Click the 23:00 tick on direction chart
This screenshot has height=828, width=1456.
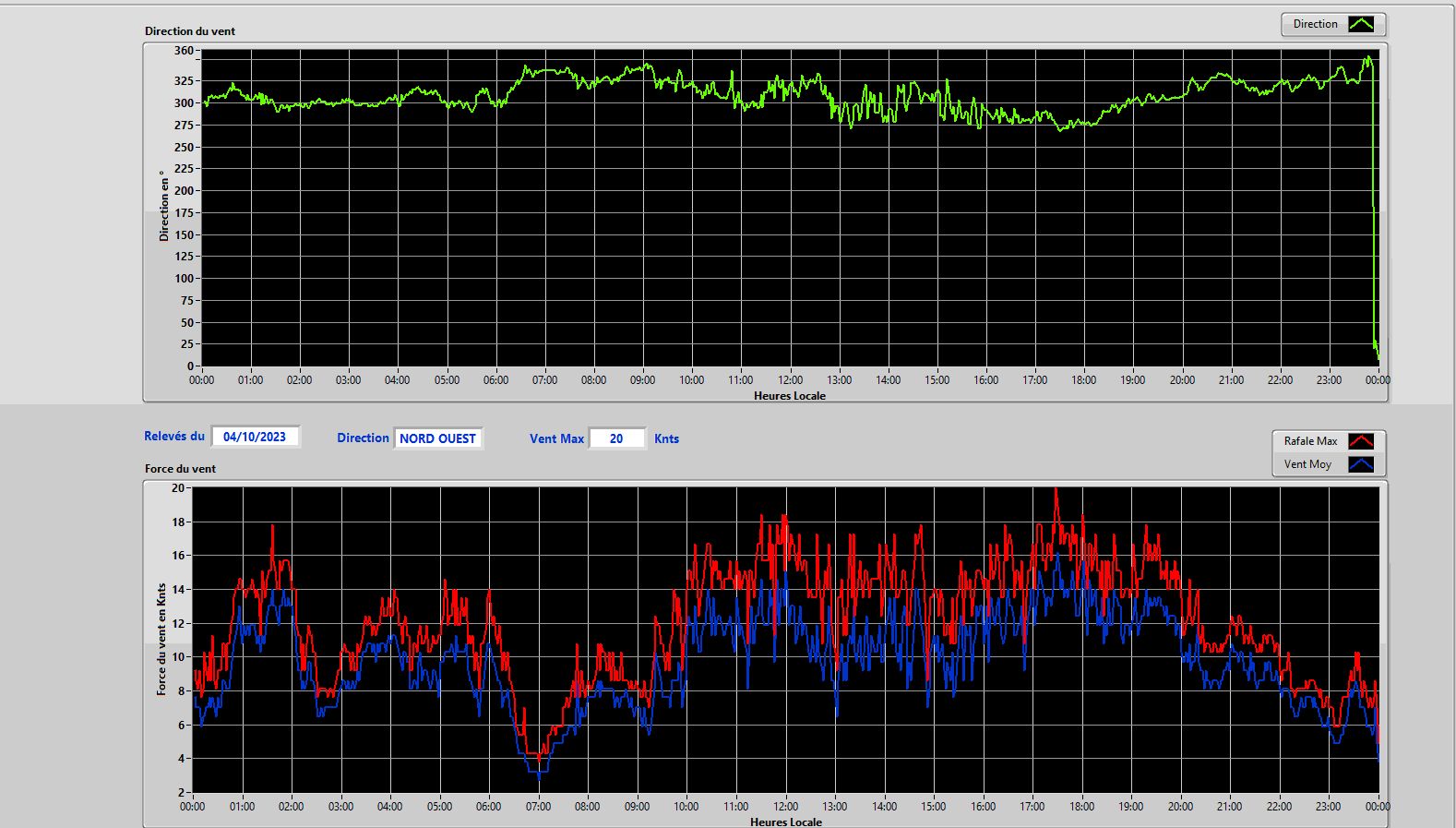1330,379
